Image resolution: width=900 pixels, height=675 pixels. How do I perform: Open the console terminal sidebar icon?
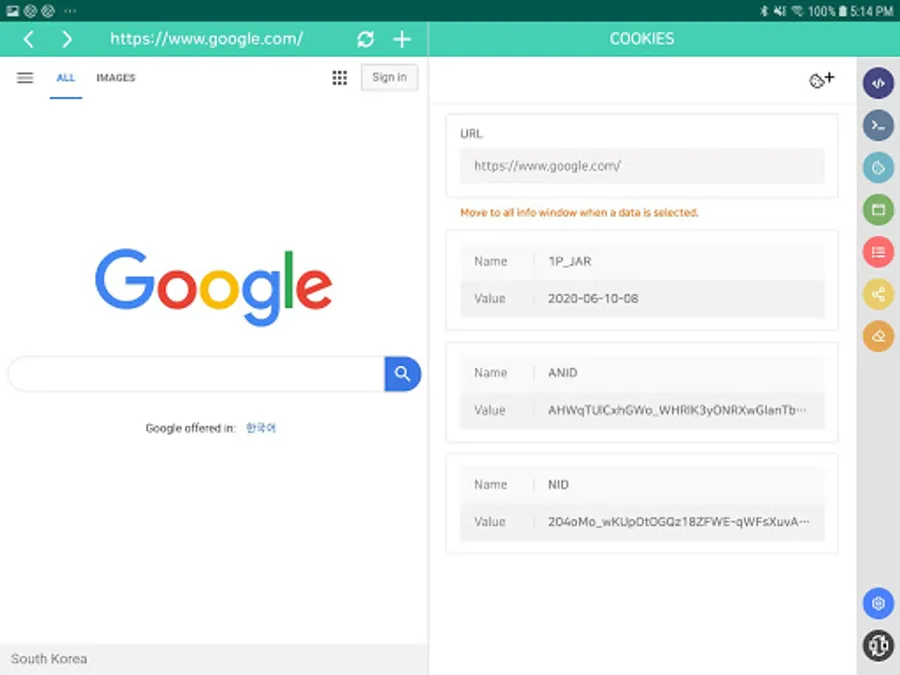tap(878, 125)
